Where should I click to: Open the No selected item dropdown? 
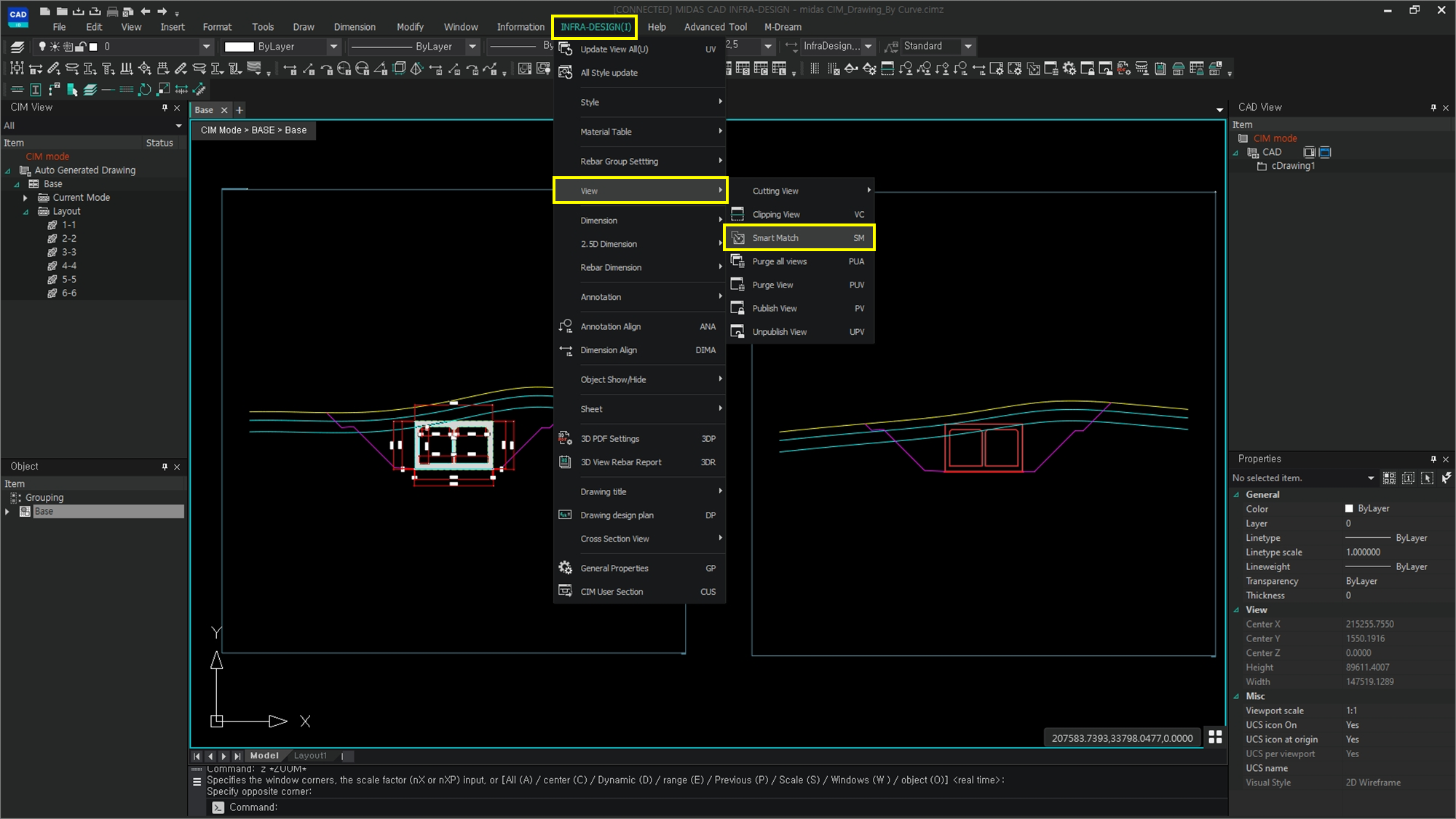tap(1371, 478)
